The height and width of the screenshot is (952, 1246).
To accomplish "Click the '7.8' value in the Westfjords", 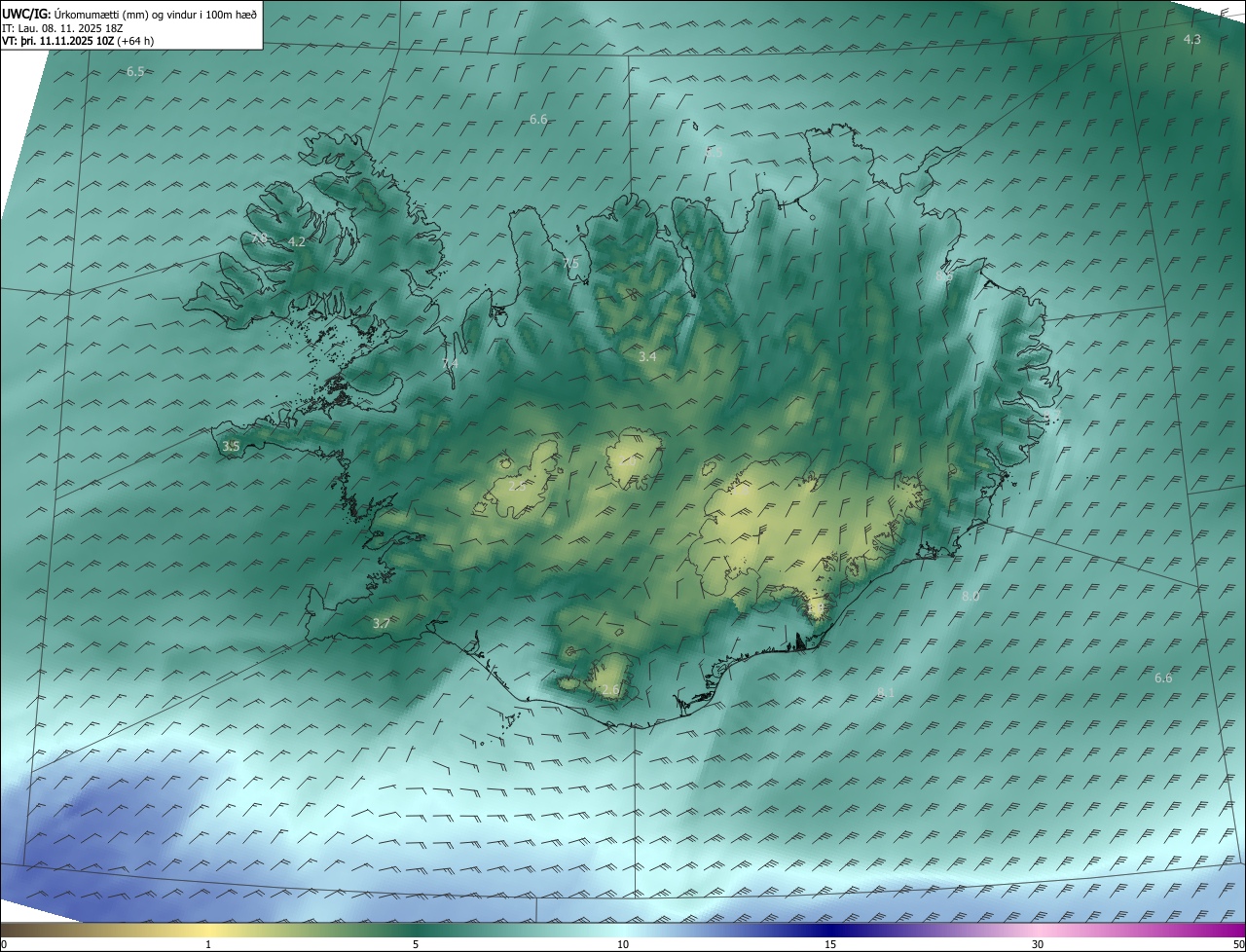I will (259, 238).
